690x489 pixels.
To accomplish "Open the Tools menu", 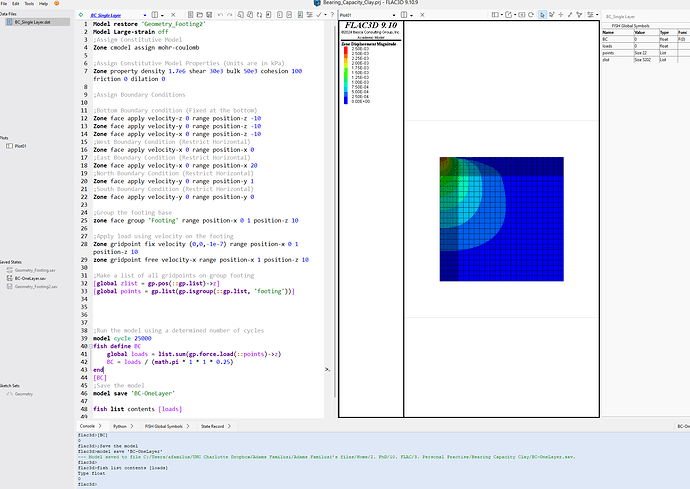I will click(x=29, y=4).
